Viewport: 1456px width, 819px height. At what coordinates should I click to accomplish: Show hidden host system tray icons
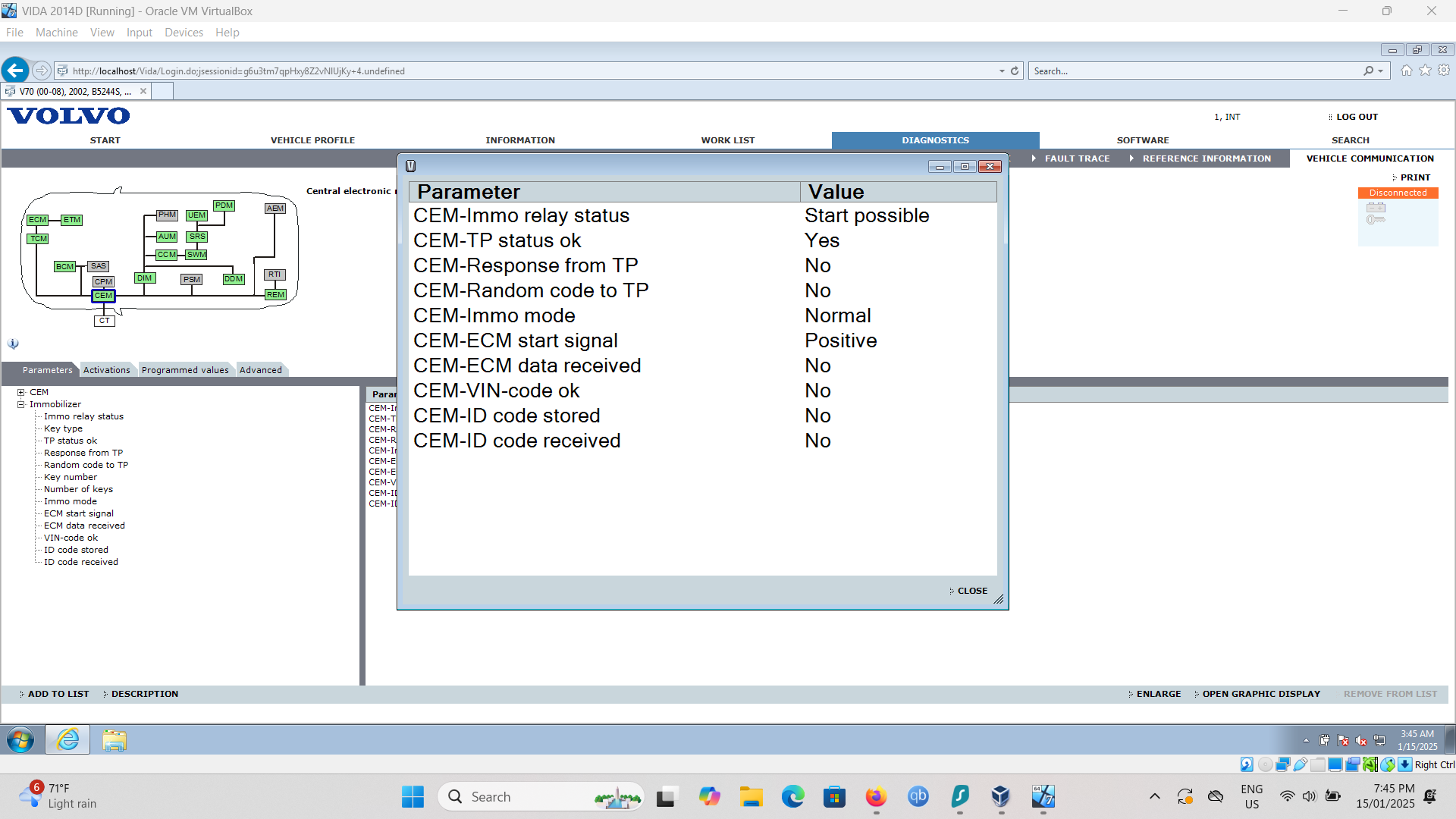[x=1154, y=796]
